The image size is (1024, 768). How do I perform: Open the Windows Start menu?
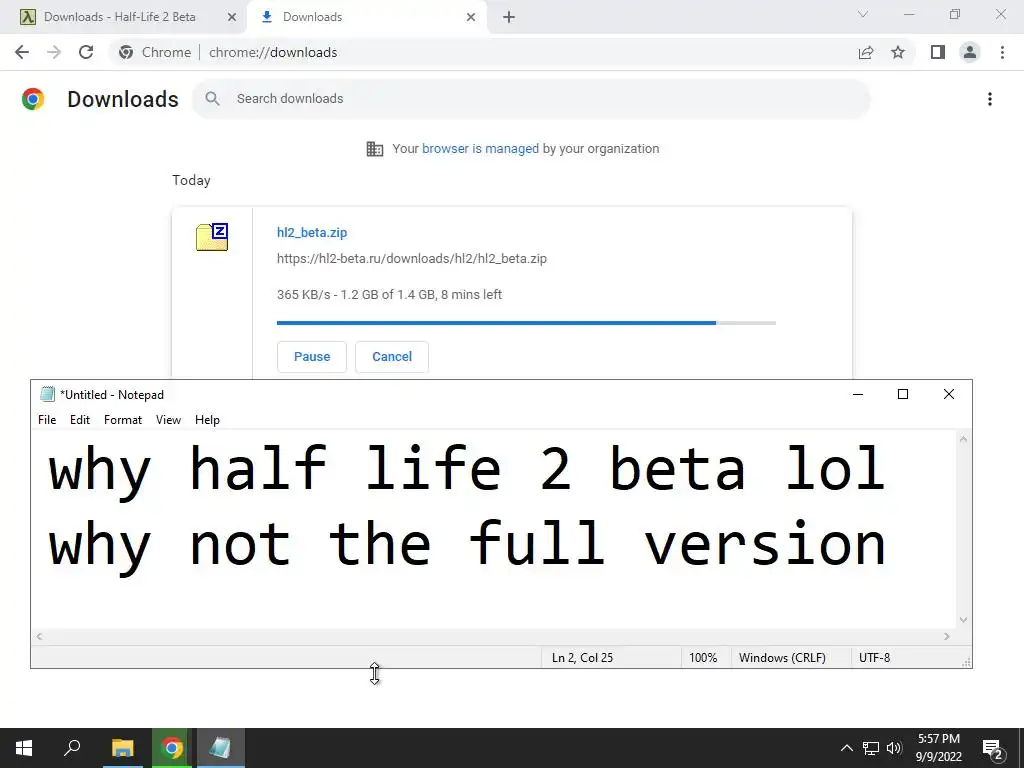click(x=24, y=748)
